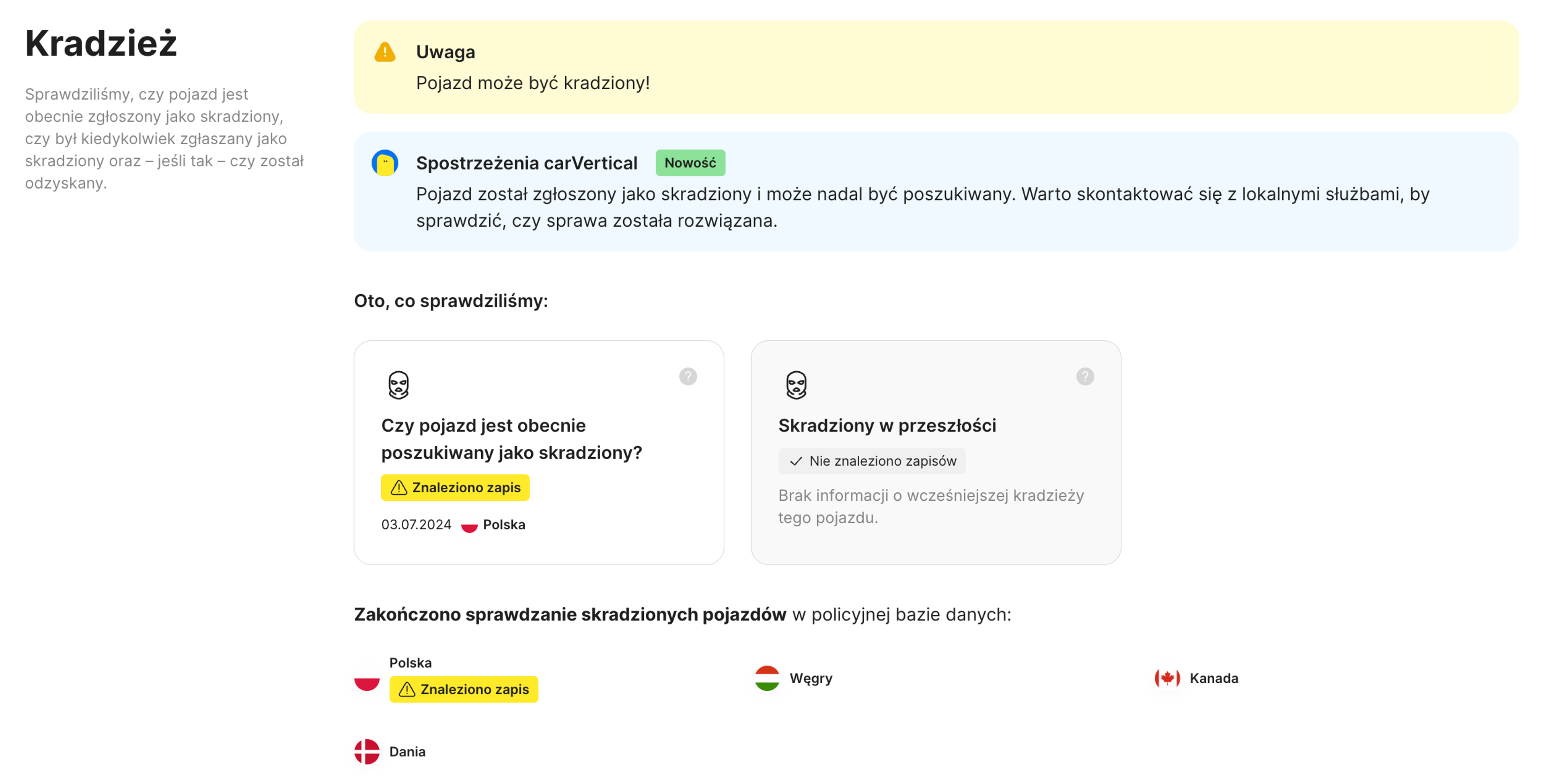Image resolution: width=1544 pixels, height=784 pixels.
Task: Click the Skradziony w przeszłości card title
Action: pyautogui.click(x=887, y=425)
